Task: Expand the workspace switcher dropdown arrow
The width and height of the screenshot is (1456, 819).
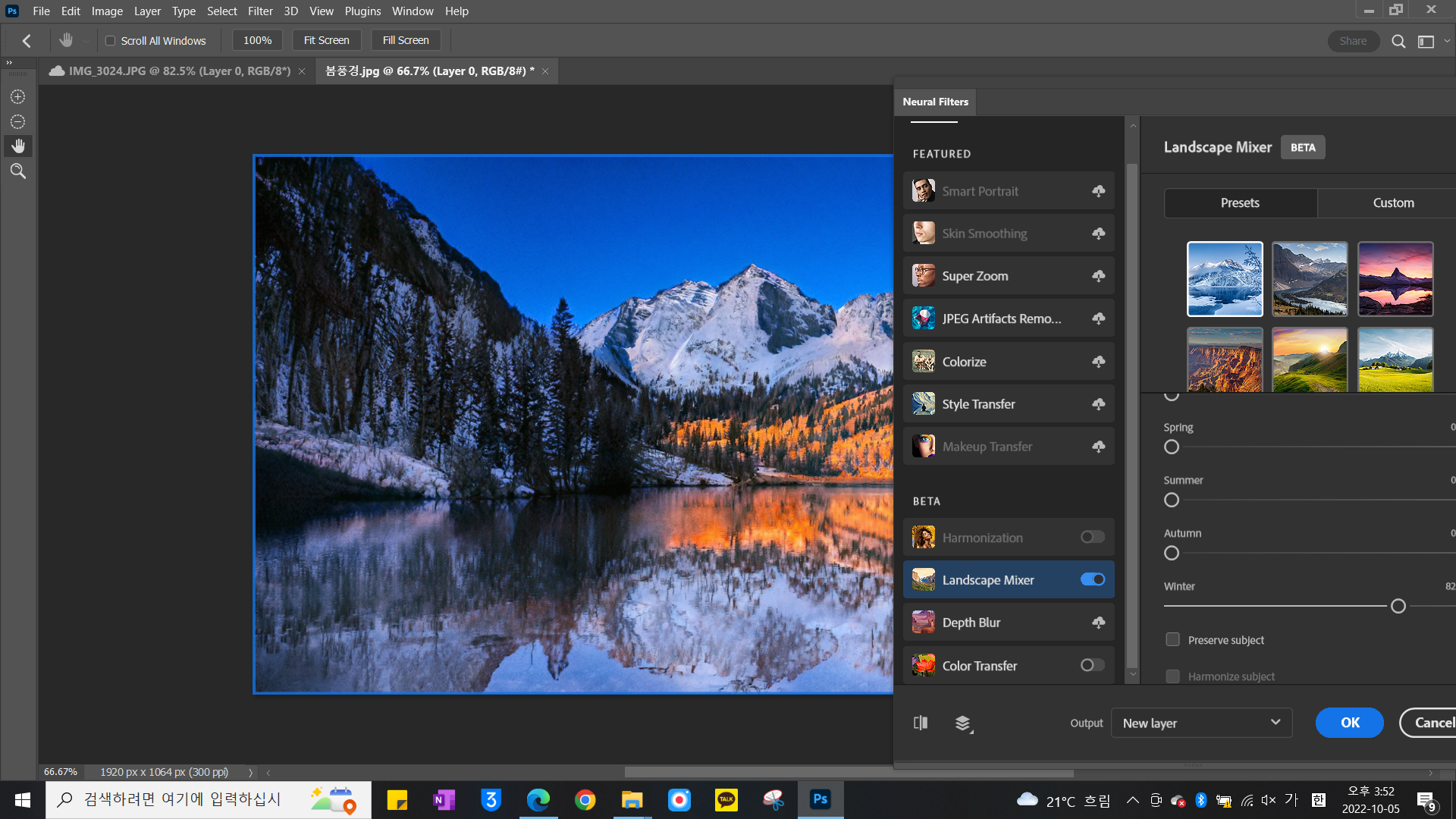Action: [x=1447, y=41]
